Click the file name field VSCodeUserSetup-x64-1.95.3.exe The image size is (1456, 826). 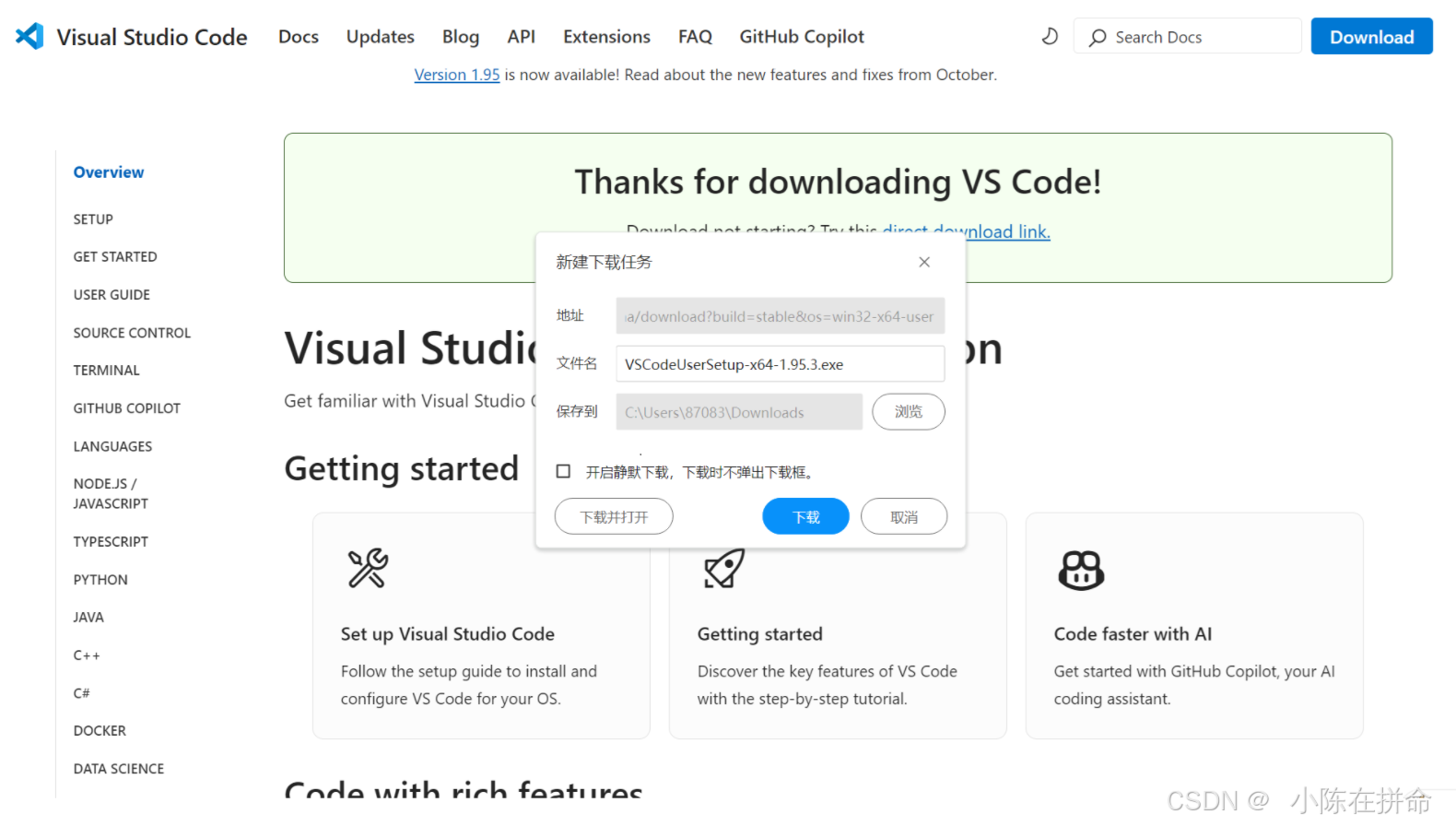[780, 363]
